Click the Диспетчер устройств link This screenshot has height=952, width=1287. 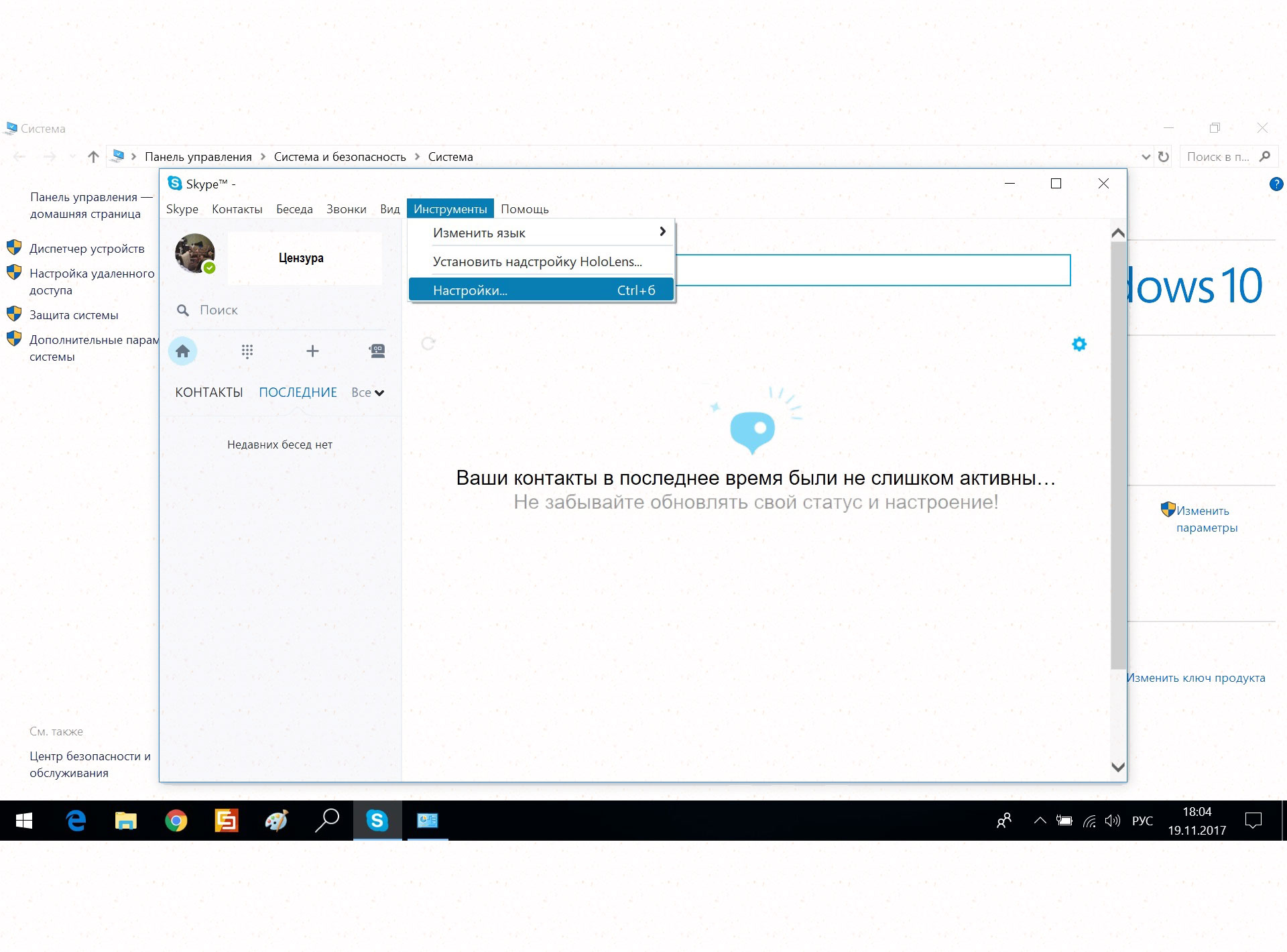pyautogui.click(x=87, y=249)
